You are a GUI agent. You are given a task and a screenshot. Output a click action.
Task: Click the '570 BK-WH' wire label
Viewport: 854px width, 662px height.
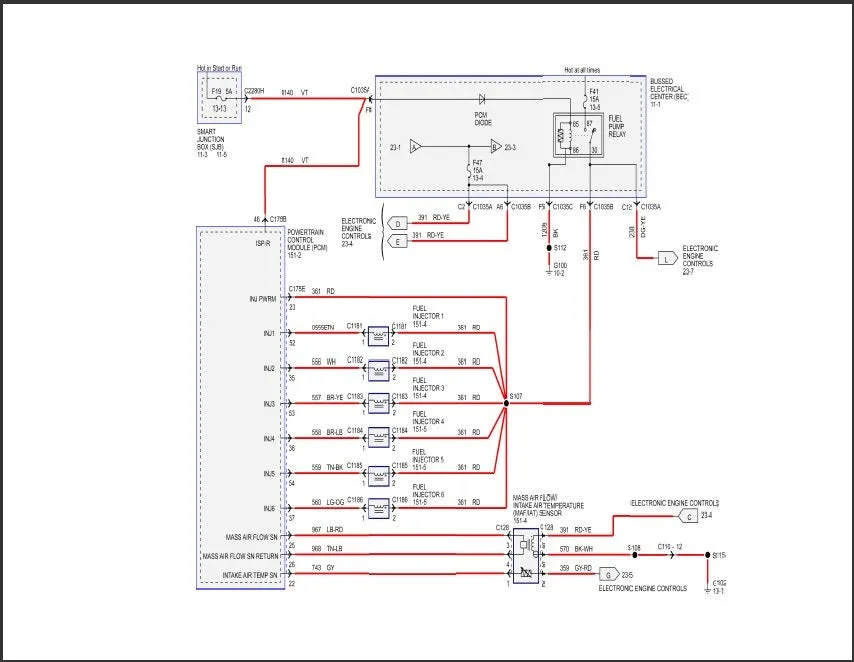pyautogui.click(x=576, y=549)
